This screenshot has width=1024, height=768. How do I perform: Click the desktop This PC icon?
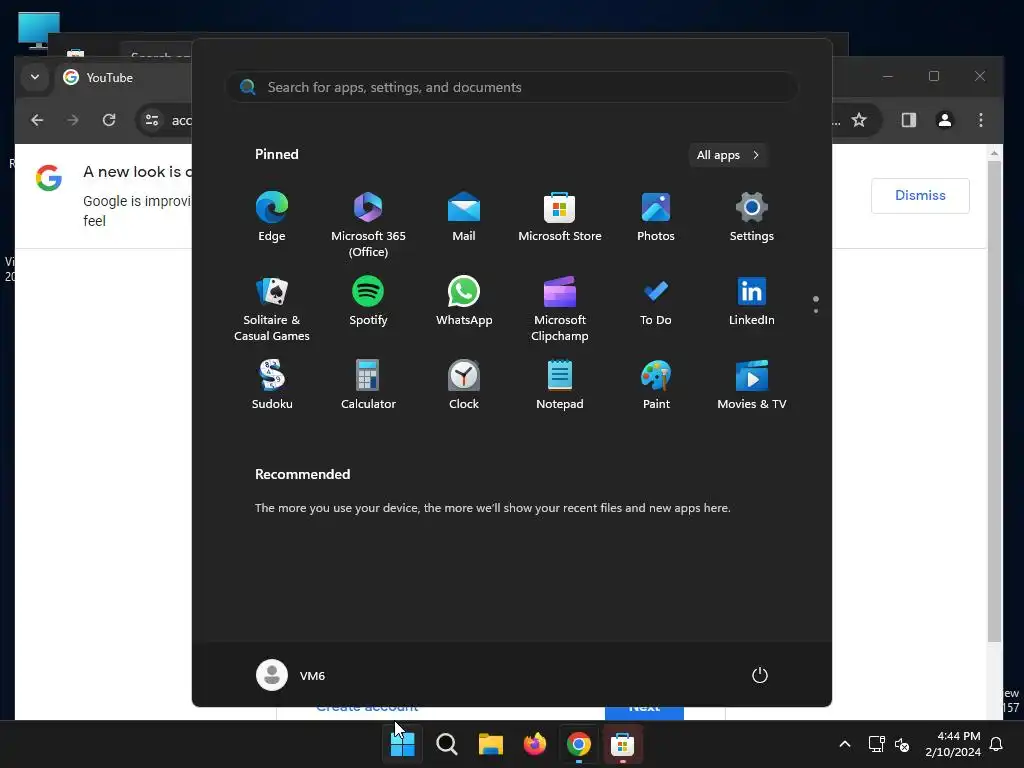tap(39, 30)
